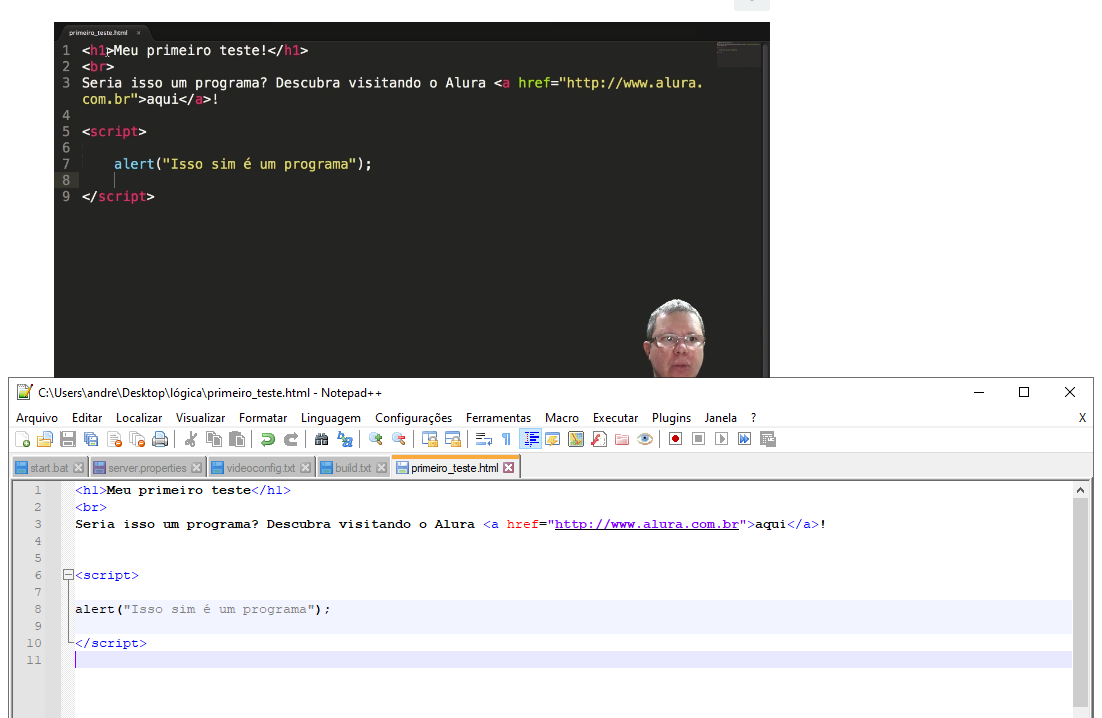Click the Print icon in toolbar

160,439
